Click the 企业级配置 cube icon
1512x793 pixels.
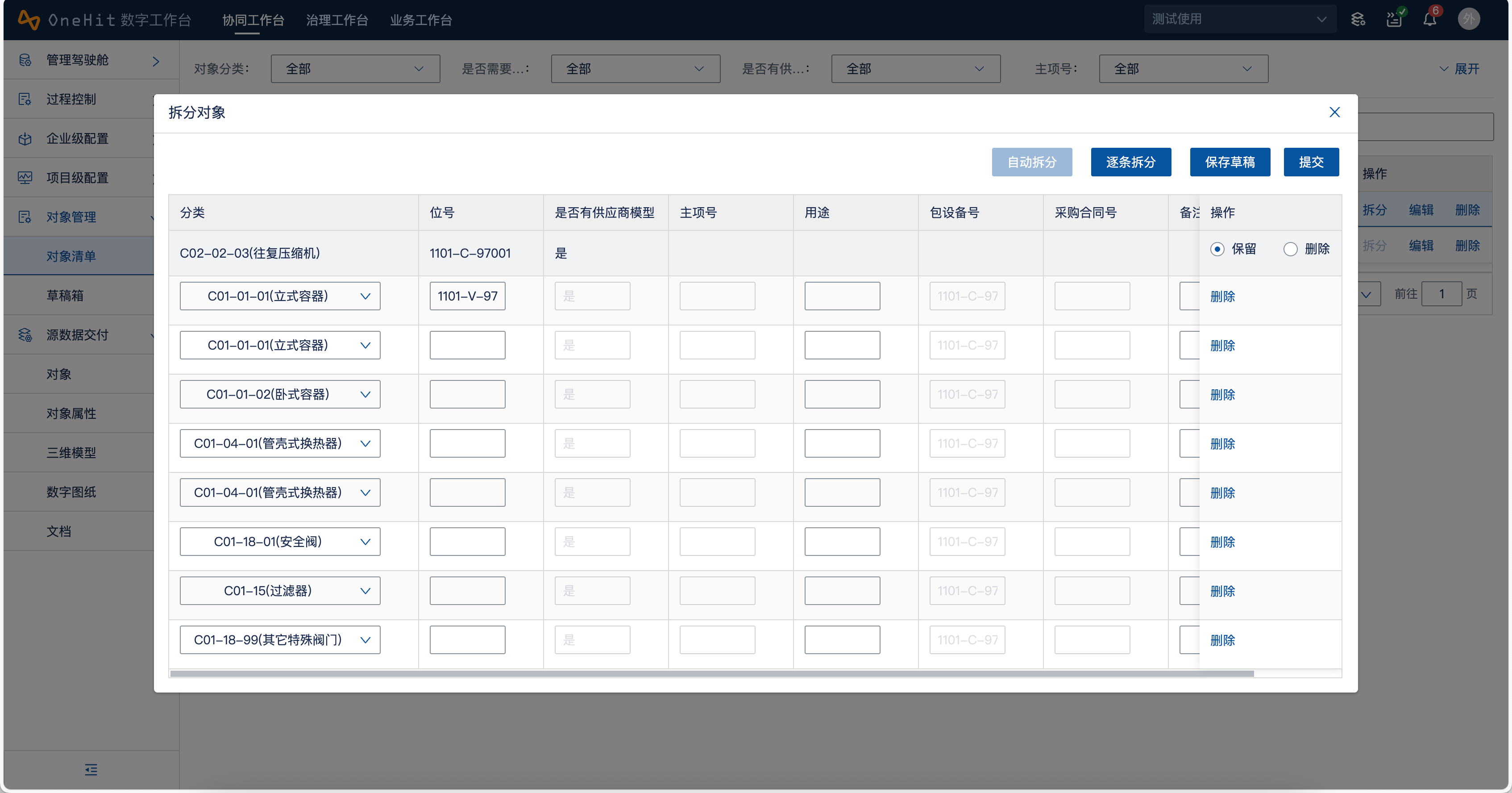click(x=25, y=138)
